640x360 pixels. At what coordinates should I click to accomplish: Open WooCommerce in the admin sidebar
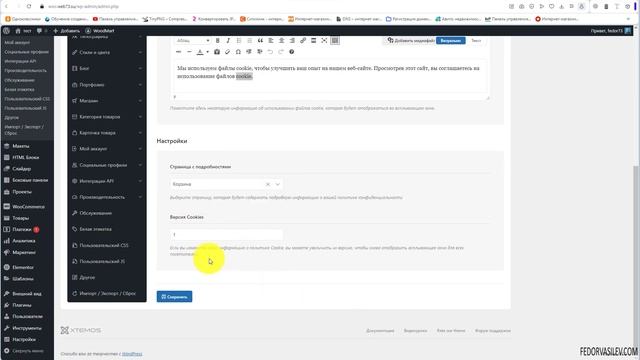pyautogui.click(x=27, y=207)
